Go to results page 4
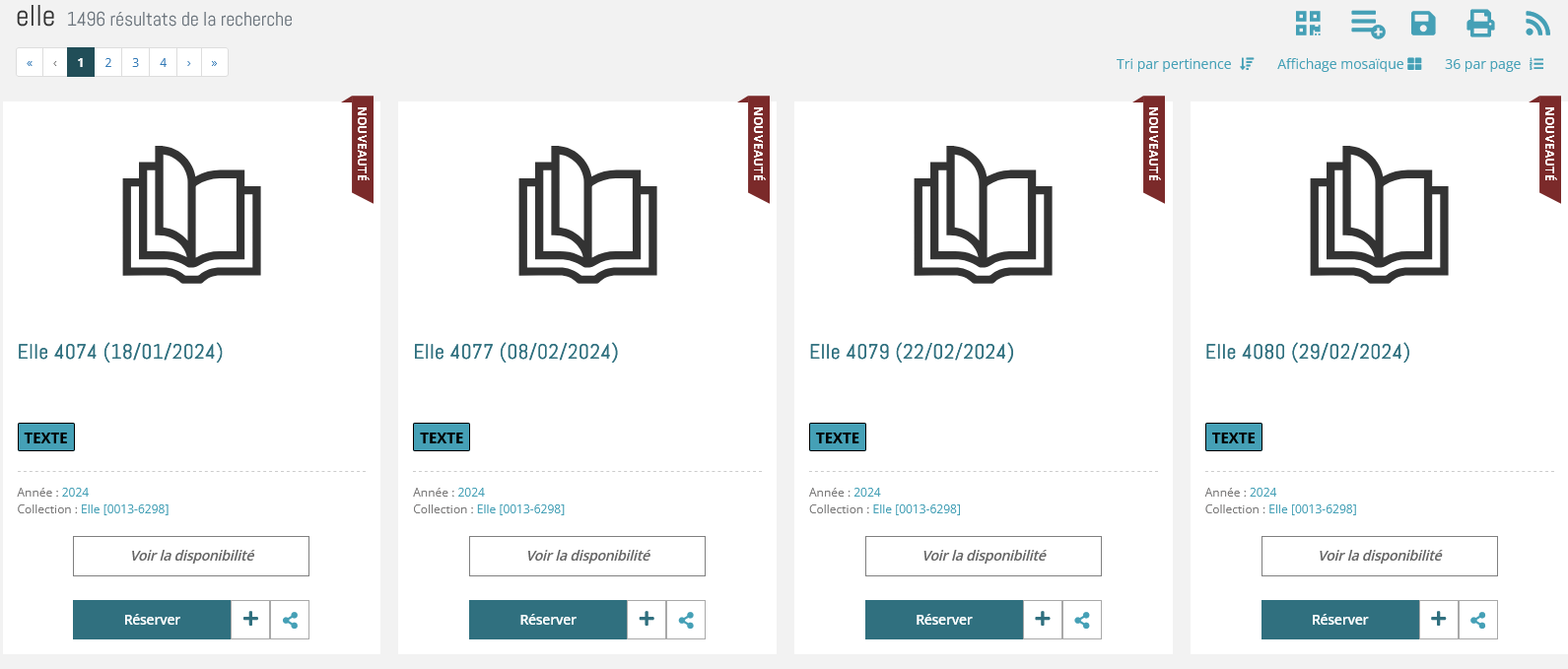 [x=164, y=62]
